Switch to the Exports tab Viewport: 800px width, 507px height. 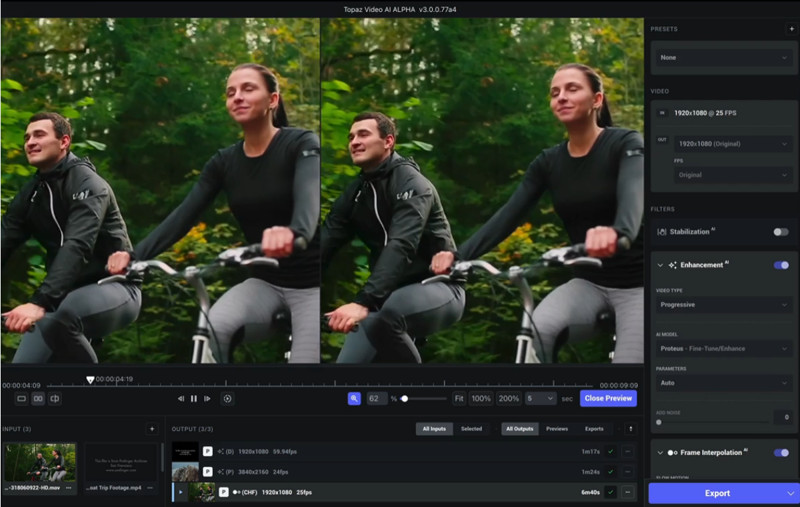(594, 429)
